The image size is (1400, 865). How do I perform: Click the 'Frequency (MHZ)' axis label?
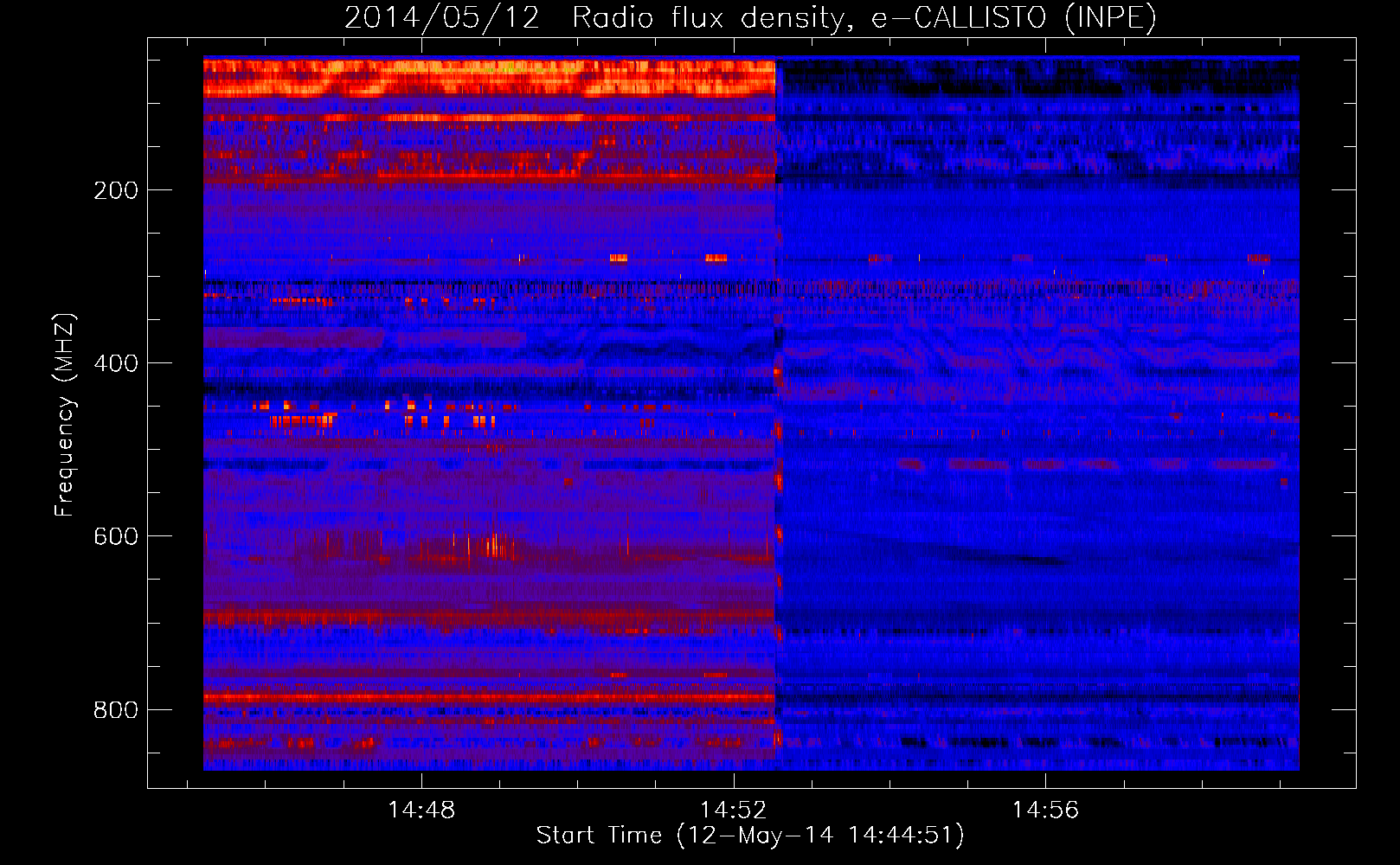(x=65, y=415)
